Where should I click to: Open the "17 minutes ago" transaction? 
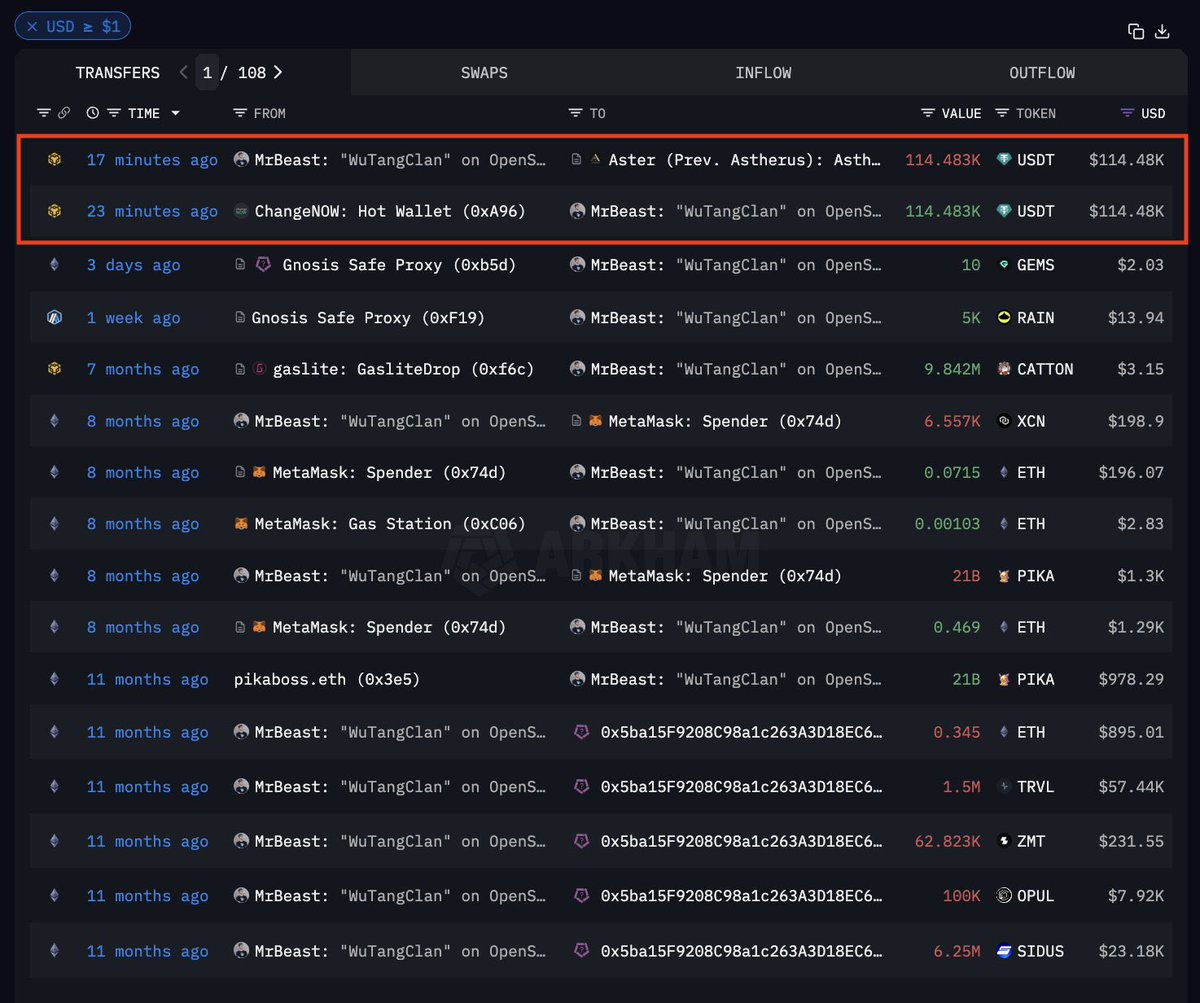coord(152,160)
